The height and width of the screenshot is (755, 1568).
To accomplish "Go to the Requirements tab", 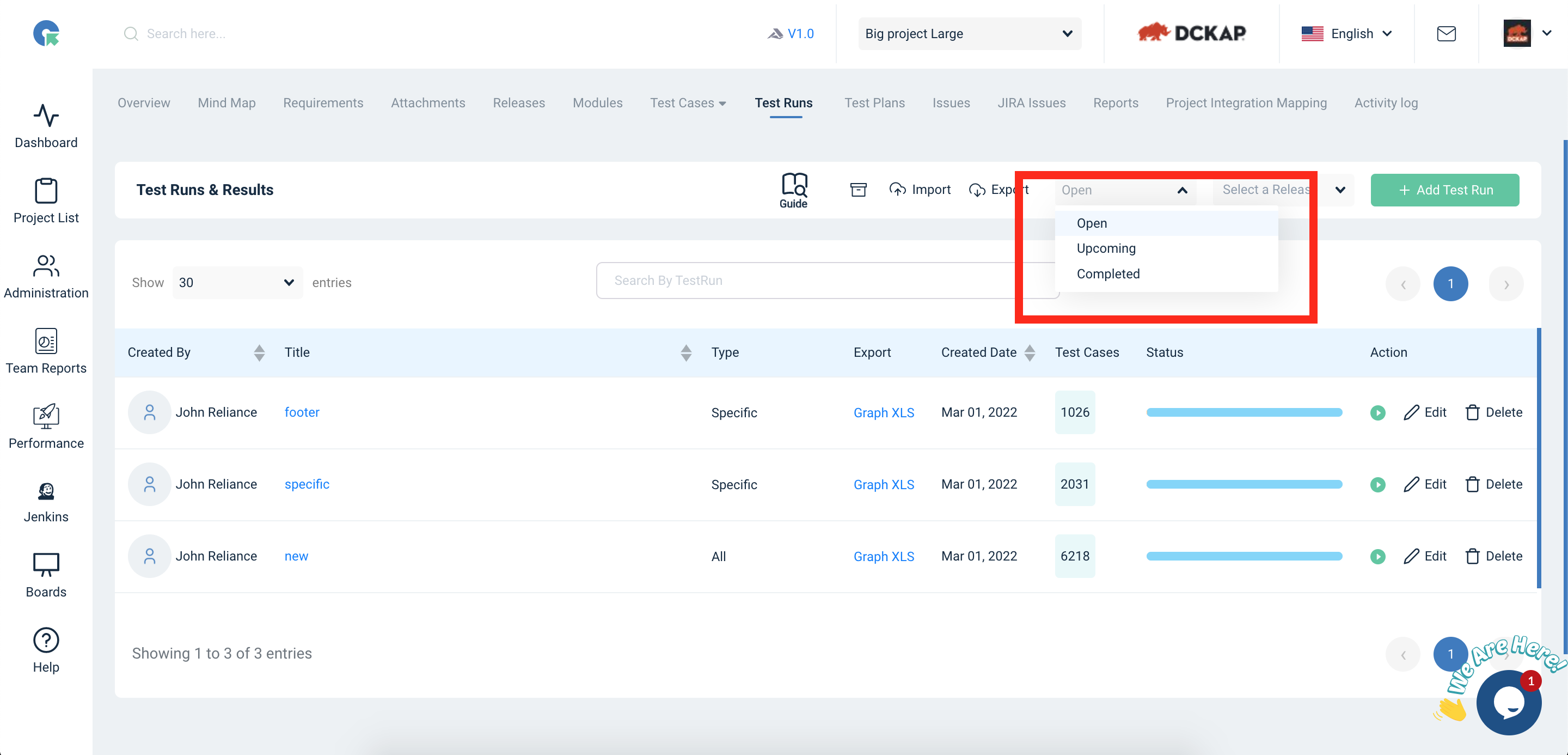I will click(x=323, y=103).
